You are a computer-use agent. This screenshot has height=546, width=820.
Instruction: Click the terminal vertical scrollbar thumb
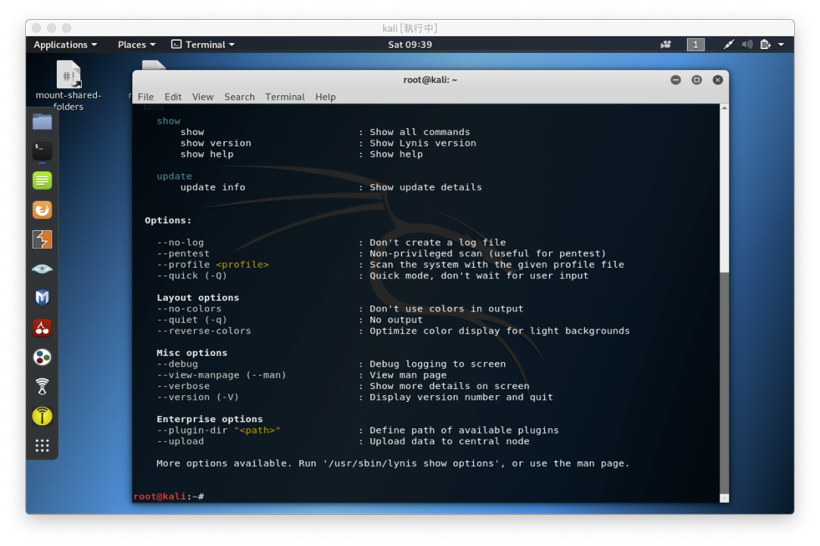724,383
